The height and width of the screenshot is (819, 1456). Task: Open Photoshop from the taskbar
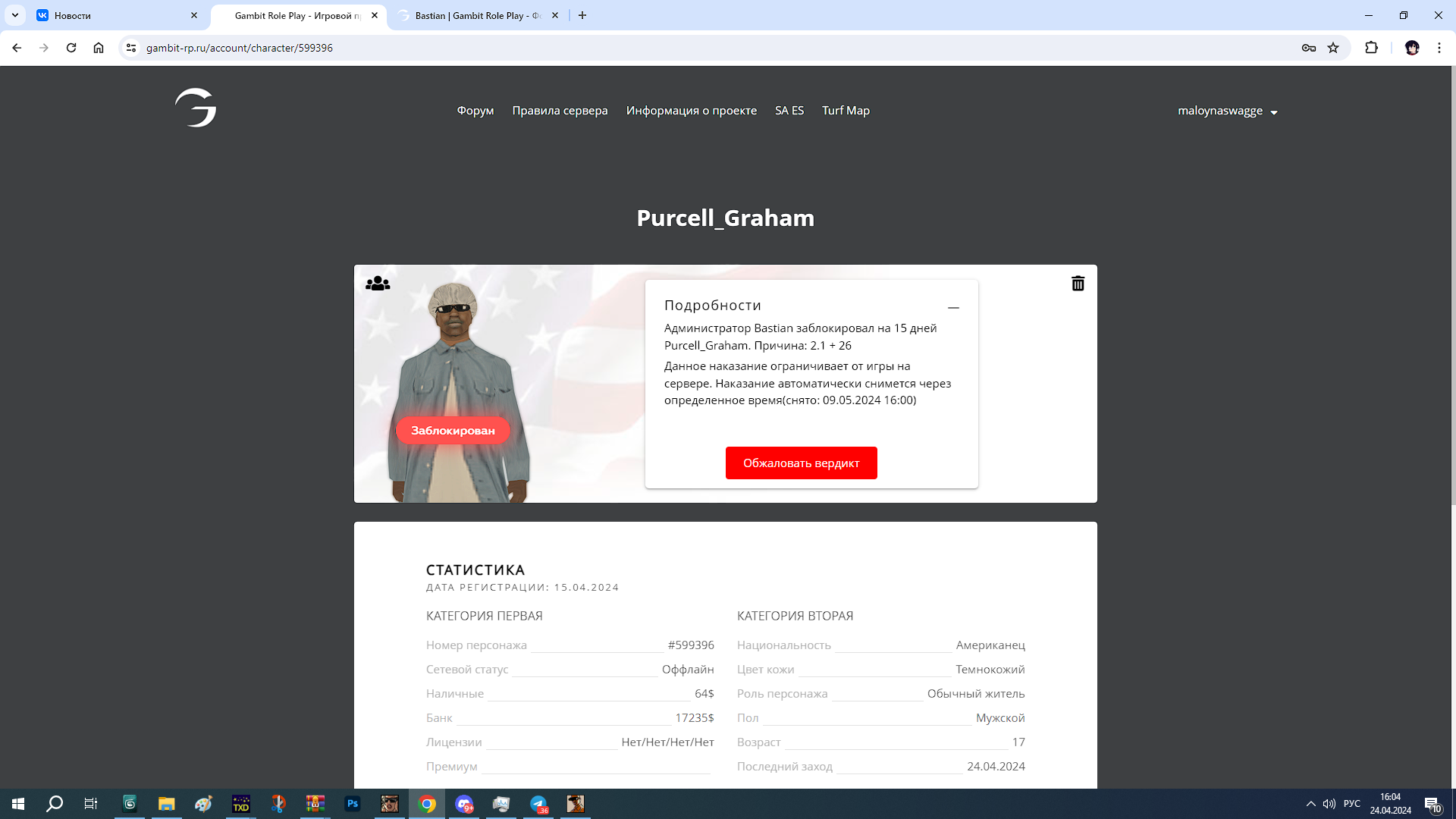coord(353,804)
